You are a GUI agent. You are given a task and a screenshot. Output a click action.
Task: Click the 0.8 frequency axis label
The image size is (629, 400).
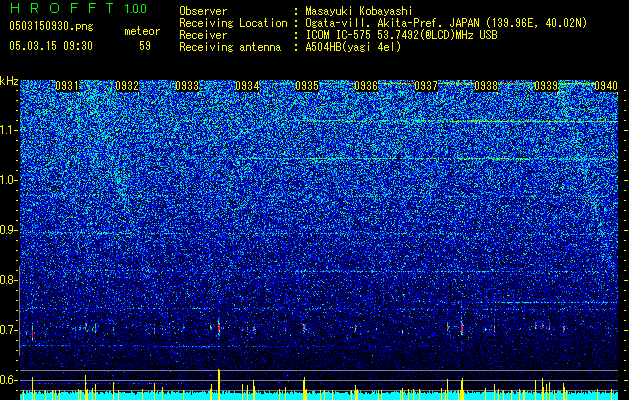(9, 280)
